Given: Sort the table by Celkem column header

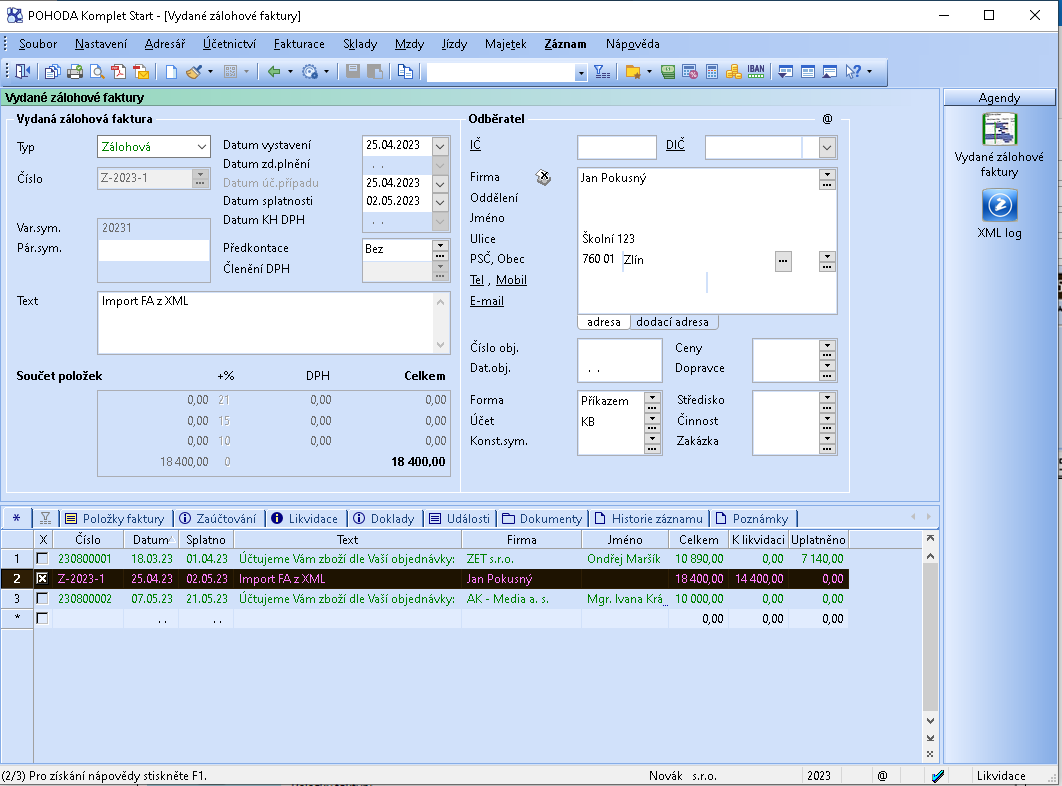Looking at the screenshot, I should [698, 540].
